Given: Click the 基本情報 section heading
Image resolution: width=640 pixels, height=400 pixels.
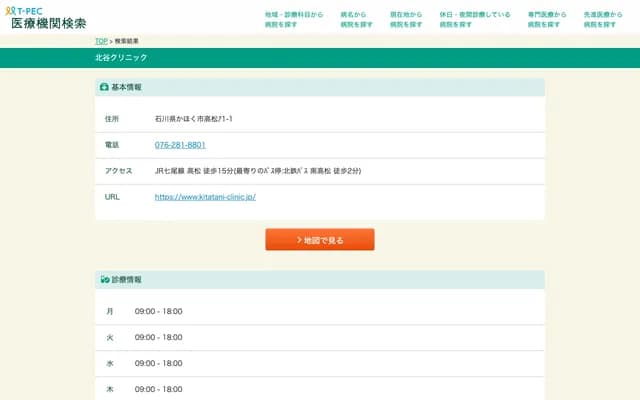Looking at the screenshot, I should 127,87.
